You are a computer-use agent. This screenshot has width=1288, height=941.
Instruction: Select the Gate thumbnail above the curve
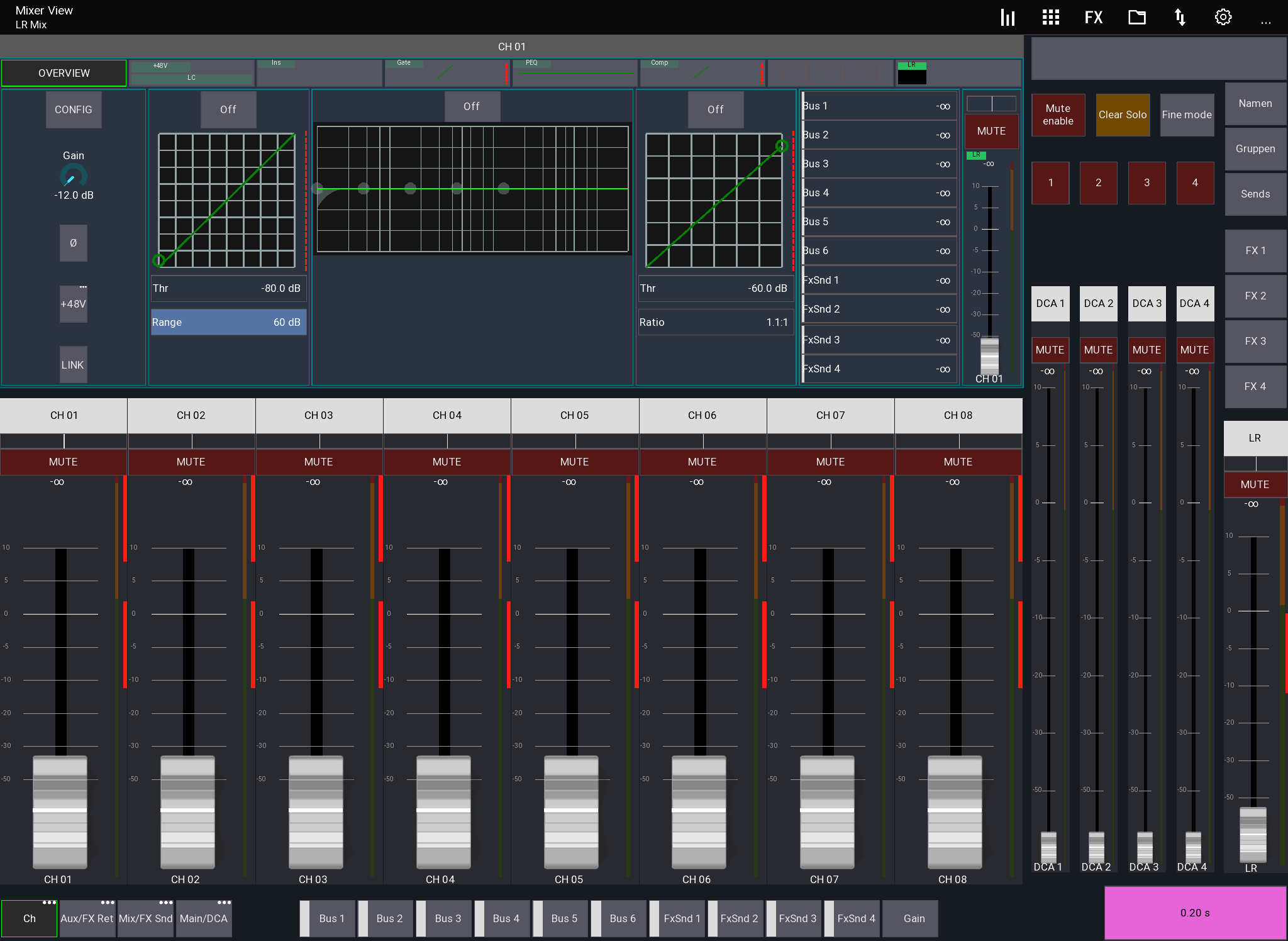[446, 72]
